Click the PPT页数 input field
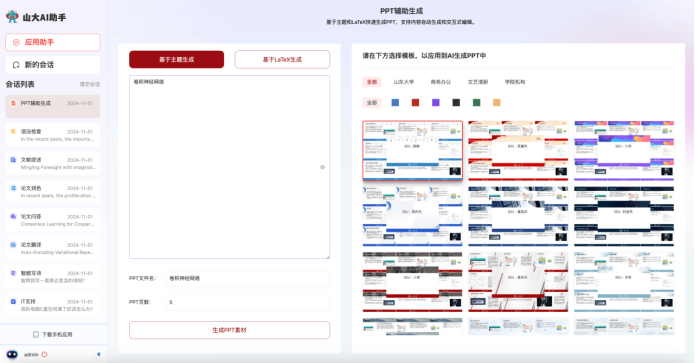 click(x=247, y=302)
